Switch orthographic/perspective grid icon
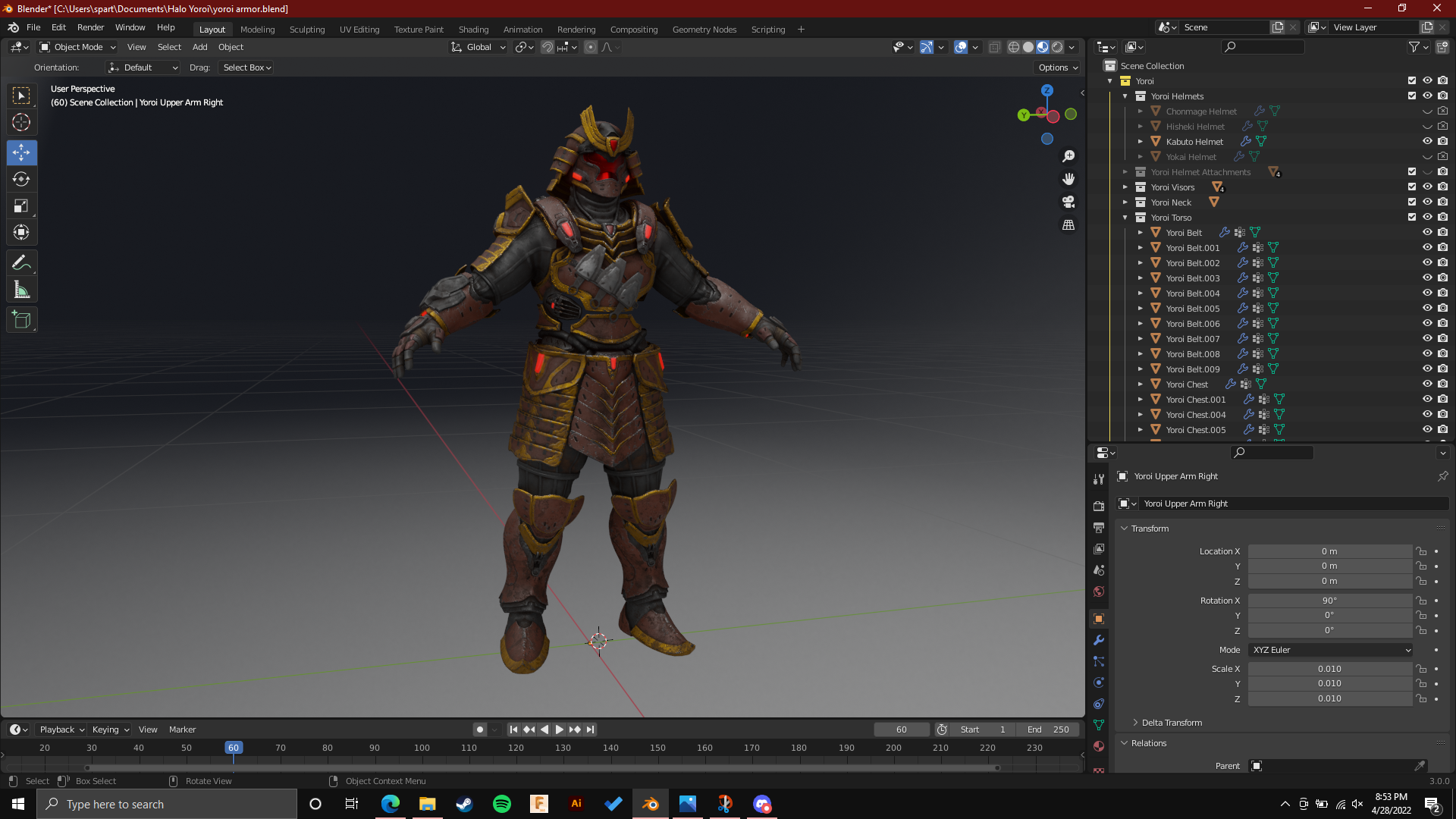This screenshot has height=819, width=1456. pos(1068,225)
